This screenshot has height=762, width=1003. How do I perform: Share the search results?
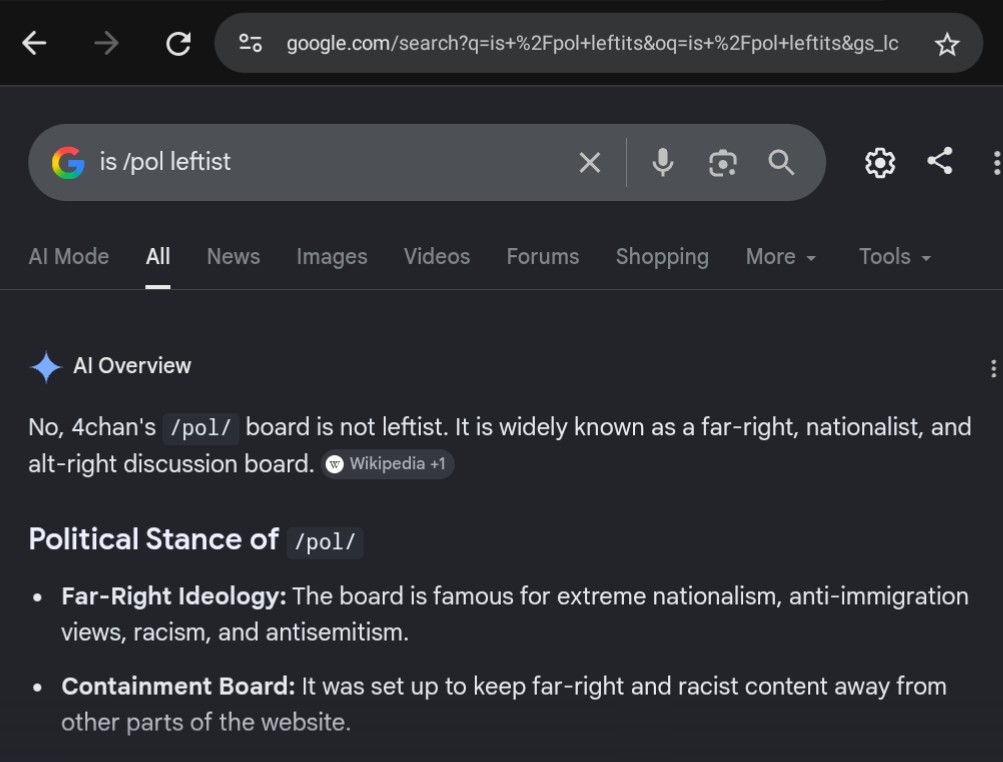coord(940,161)
